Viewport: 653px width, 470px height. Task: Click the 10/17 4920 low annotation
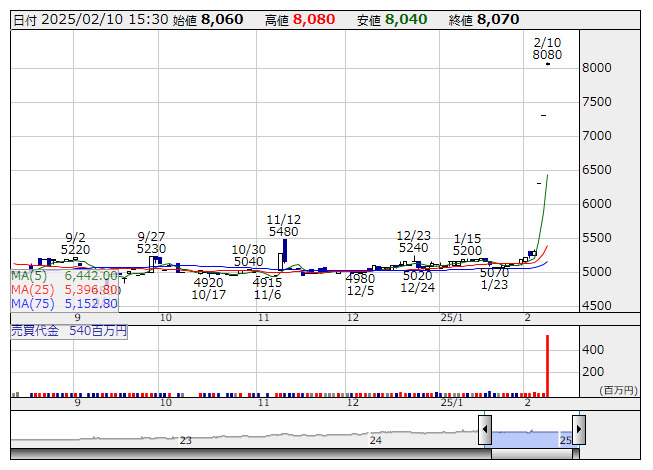coord(209,289)
